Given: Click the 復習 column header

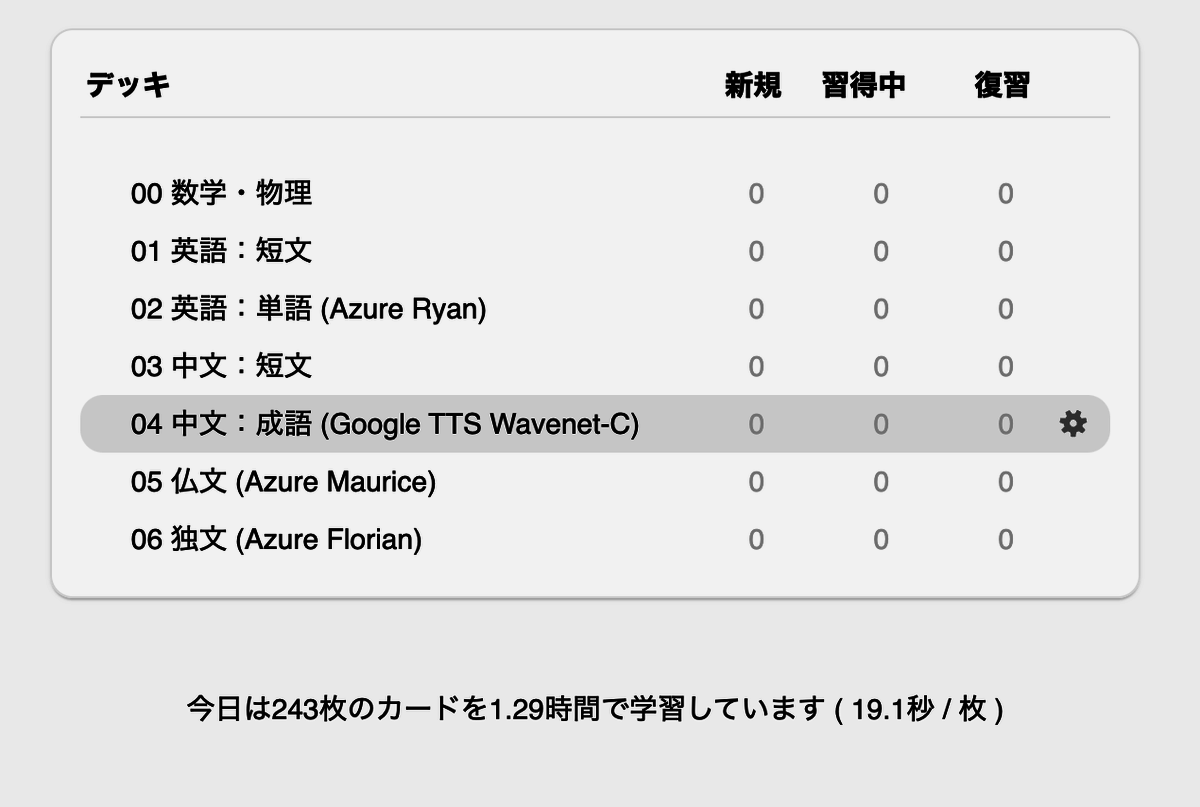Looking at the screenshot, I should pyautogui.click(x=1002, y=85).
